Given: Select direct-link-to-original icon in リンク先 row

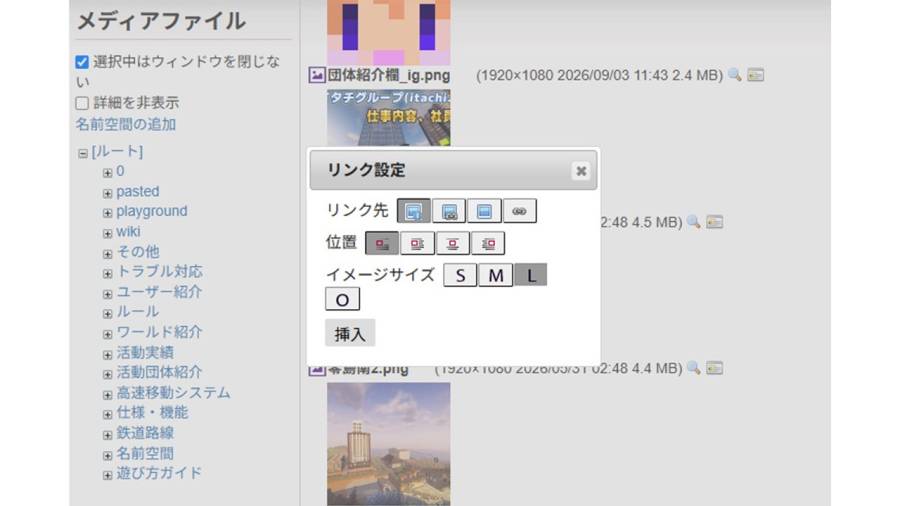Looking at the screenshot, I should [449, 211].
